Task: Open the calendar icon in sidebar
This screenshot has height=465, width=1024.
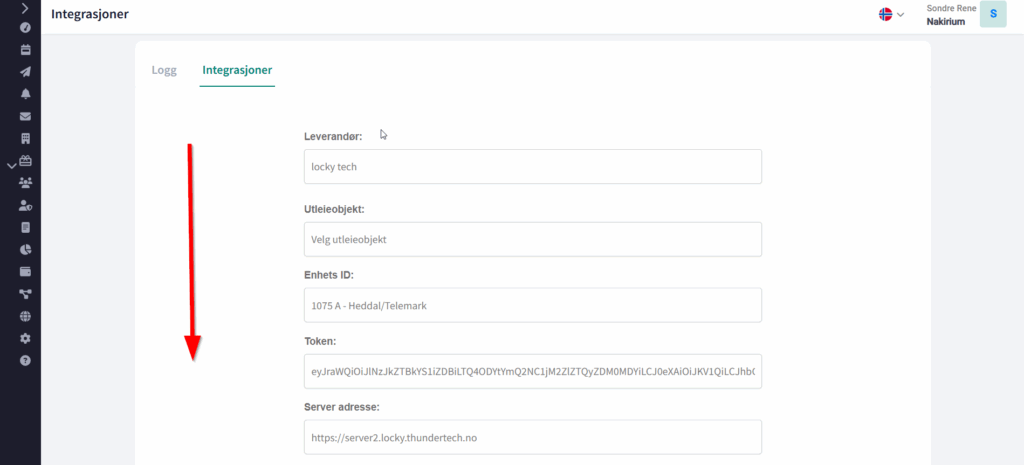Action: click(25, 49)
